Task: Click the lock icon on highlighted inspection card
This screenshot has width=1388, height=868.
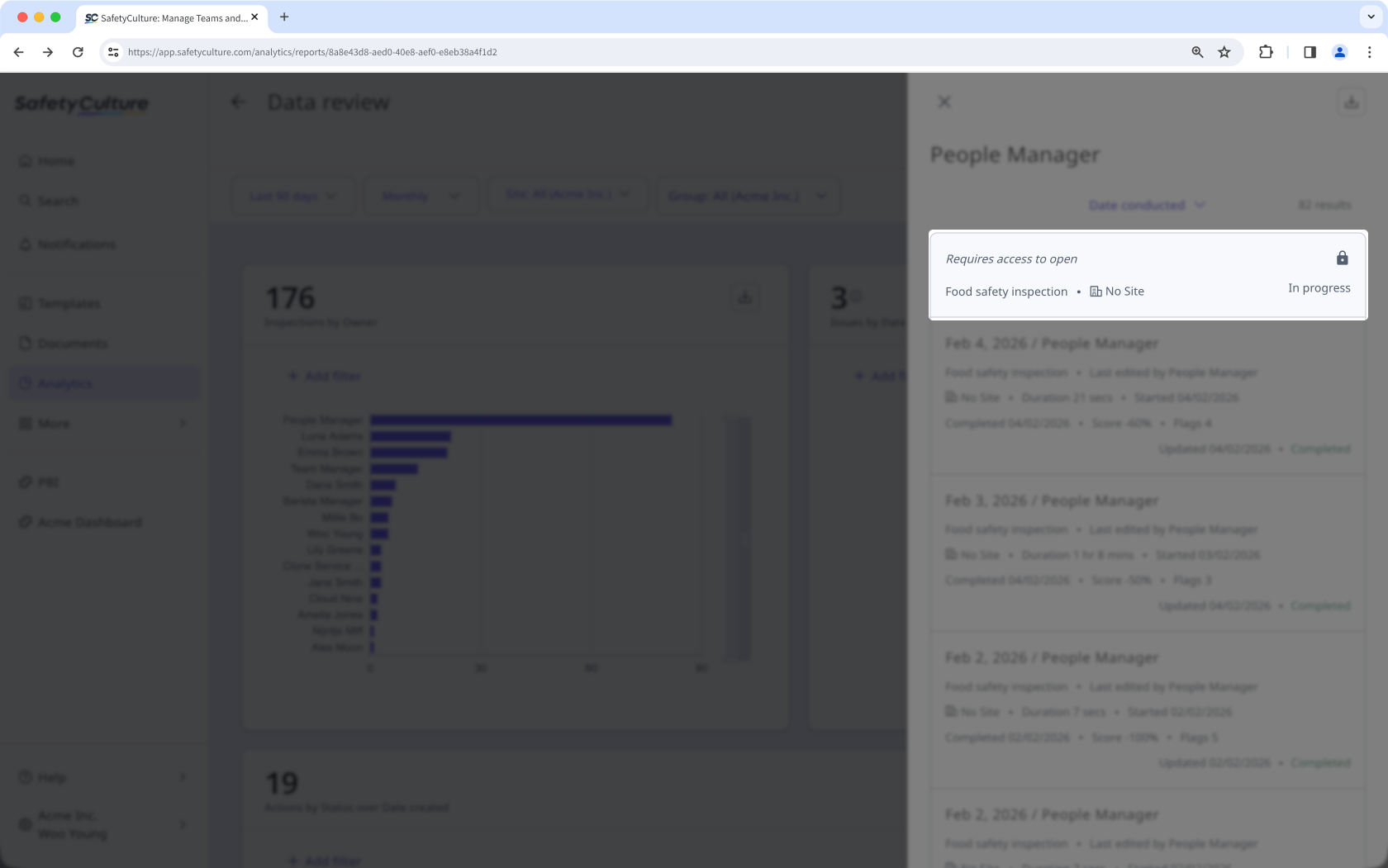Action: click(1342, 259)
